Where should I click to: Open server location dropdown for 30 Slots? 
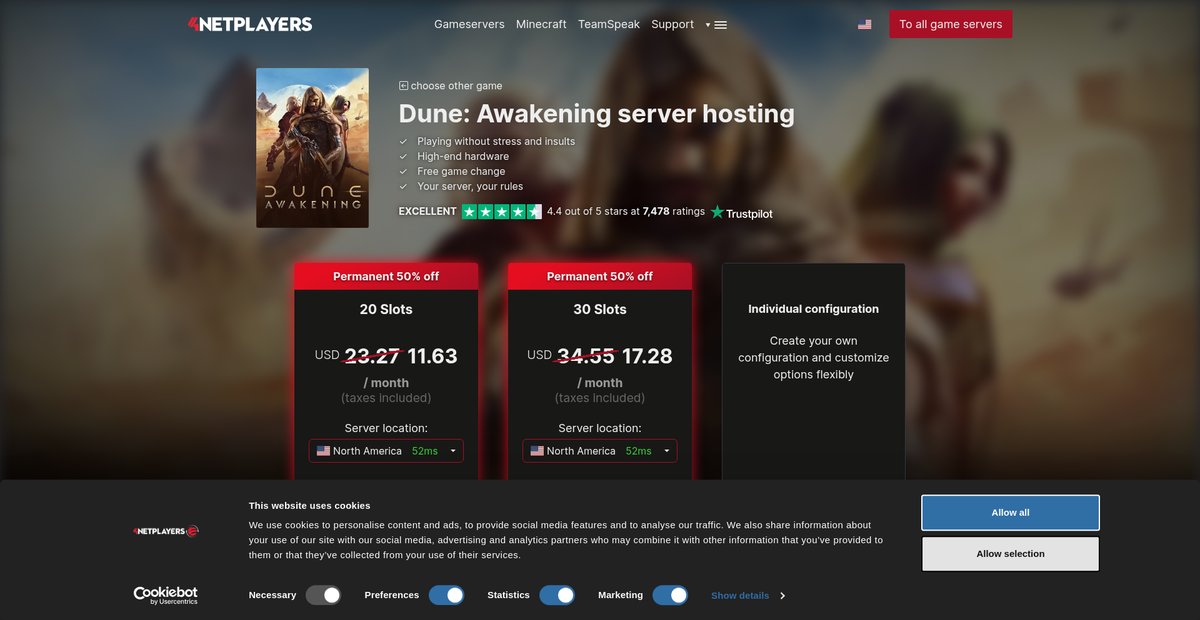[600, 451]
